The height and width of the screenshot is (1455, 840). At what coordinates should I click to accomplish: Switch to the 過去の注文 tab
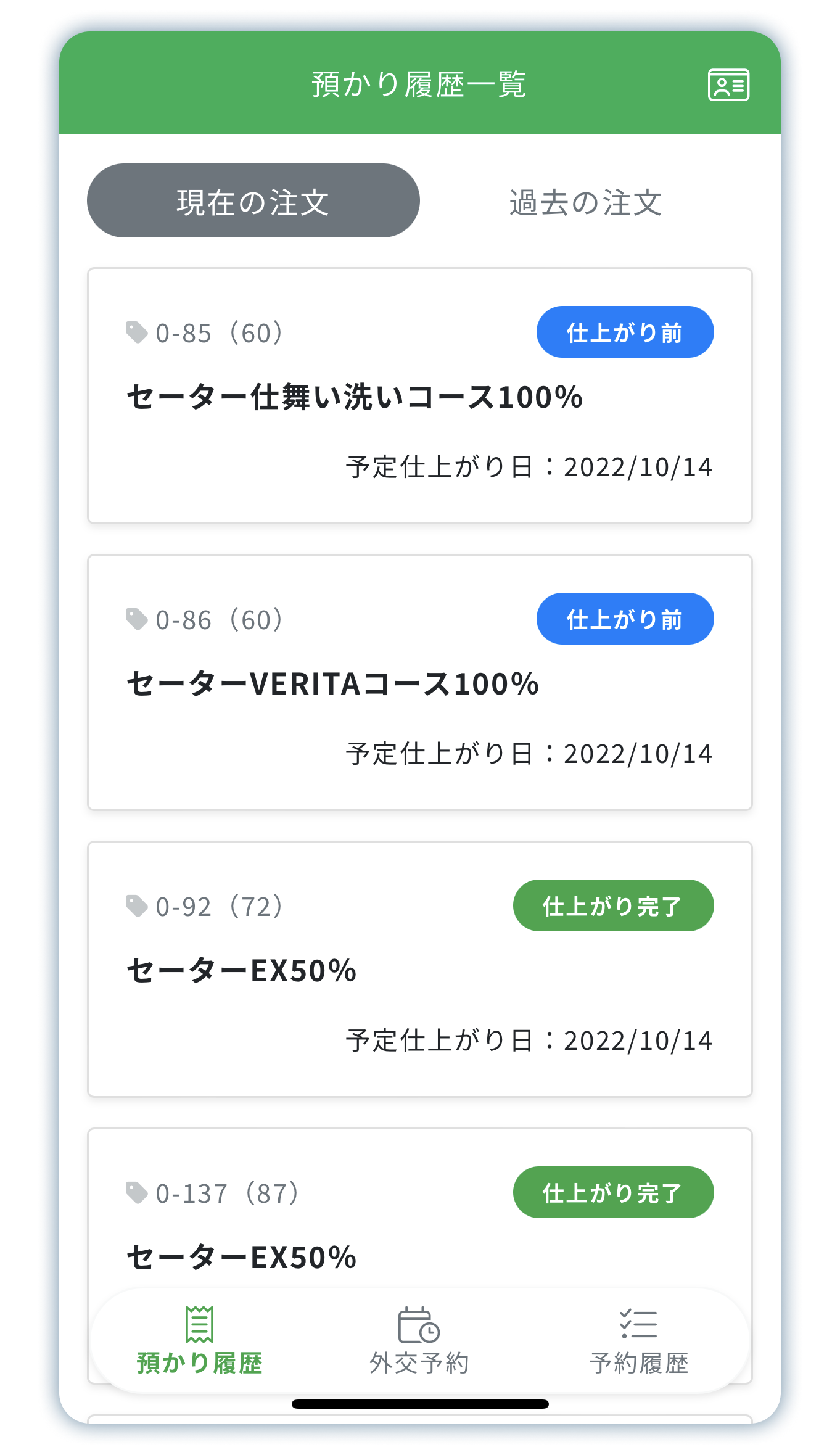585,202
